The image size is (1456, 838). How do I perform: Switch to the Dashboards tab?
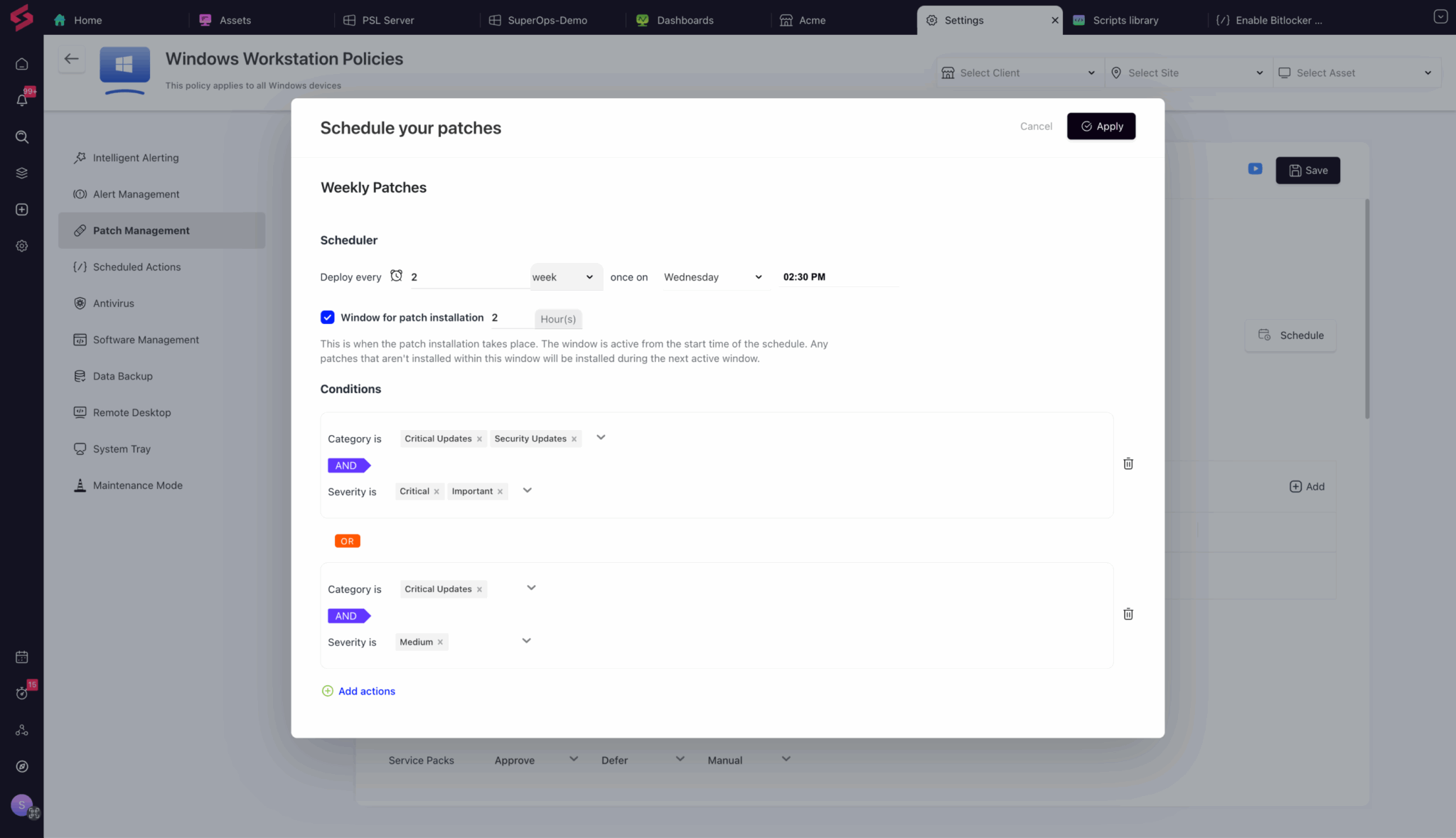[684, 20]
